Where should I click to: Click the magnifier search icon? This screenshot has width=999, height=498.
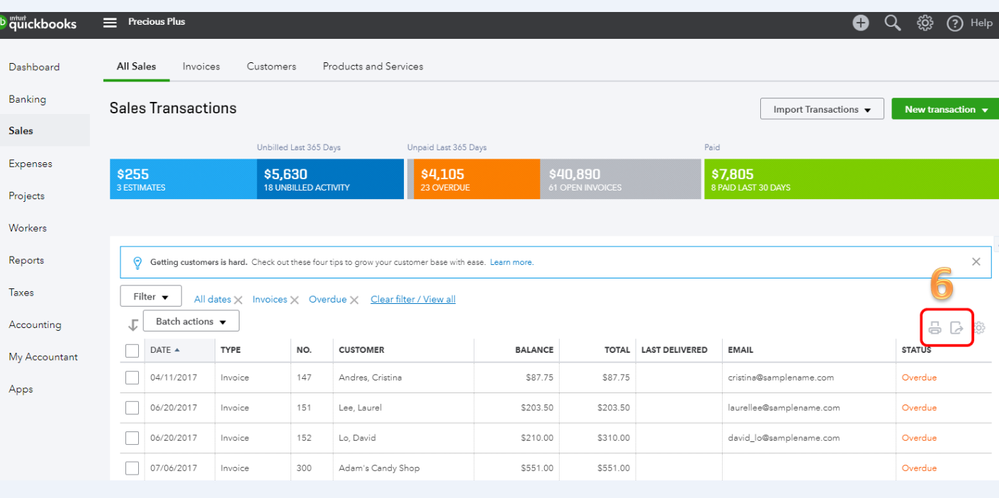893,23
